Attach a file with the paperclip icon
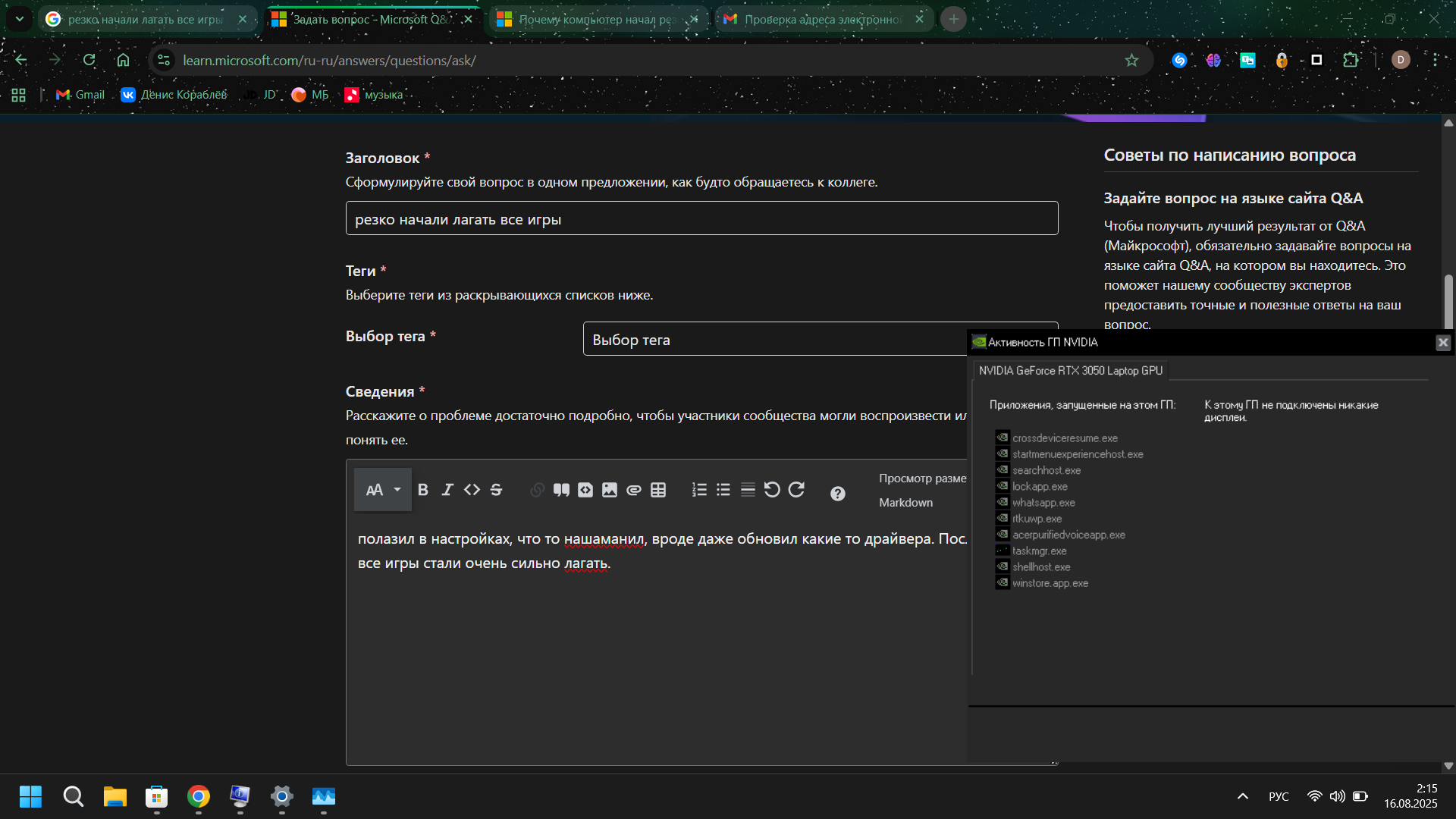 [634, 490]
